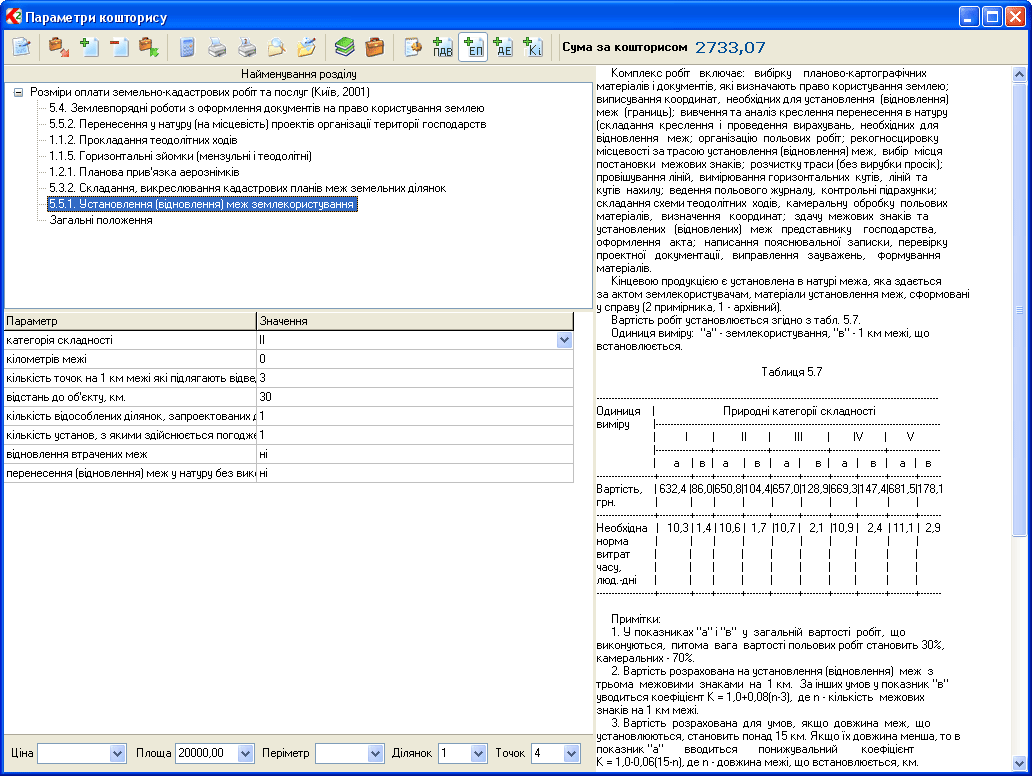Collapse the Розміри оплати tree root node

tap(18, 92)
